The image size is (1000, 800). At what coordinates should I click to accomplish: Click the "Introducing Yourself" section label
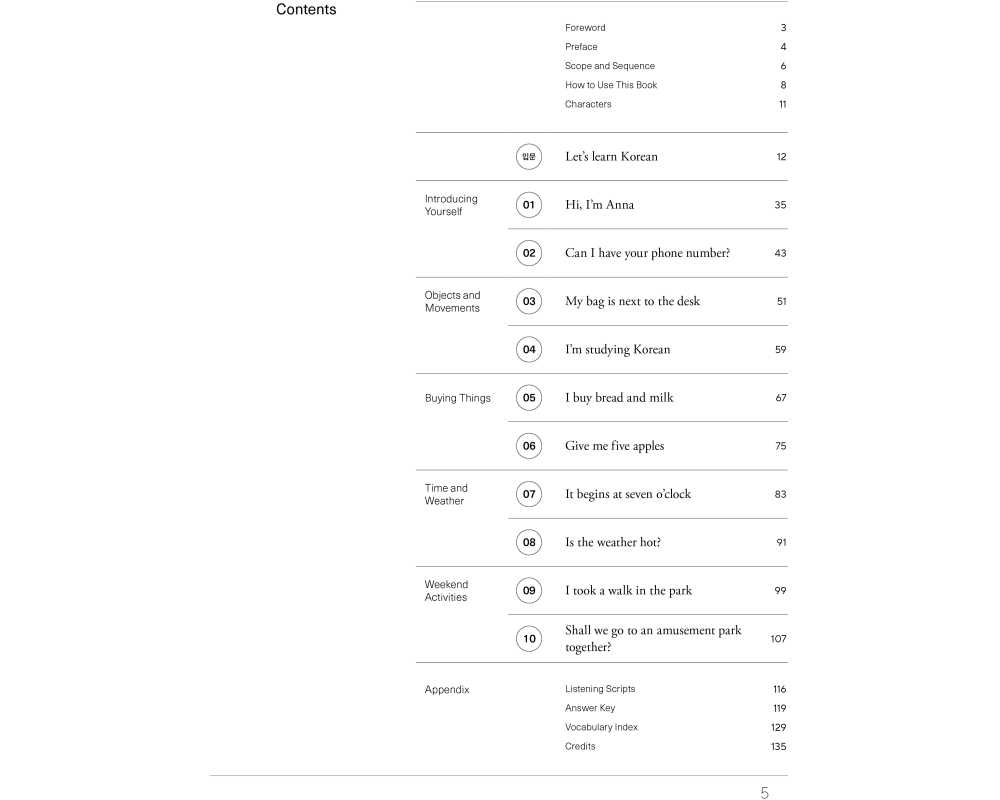pyautogui.click(x=451, y=205)
